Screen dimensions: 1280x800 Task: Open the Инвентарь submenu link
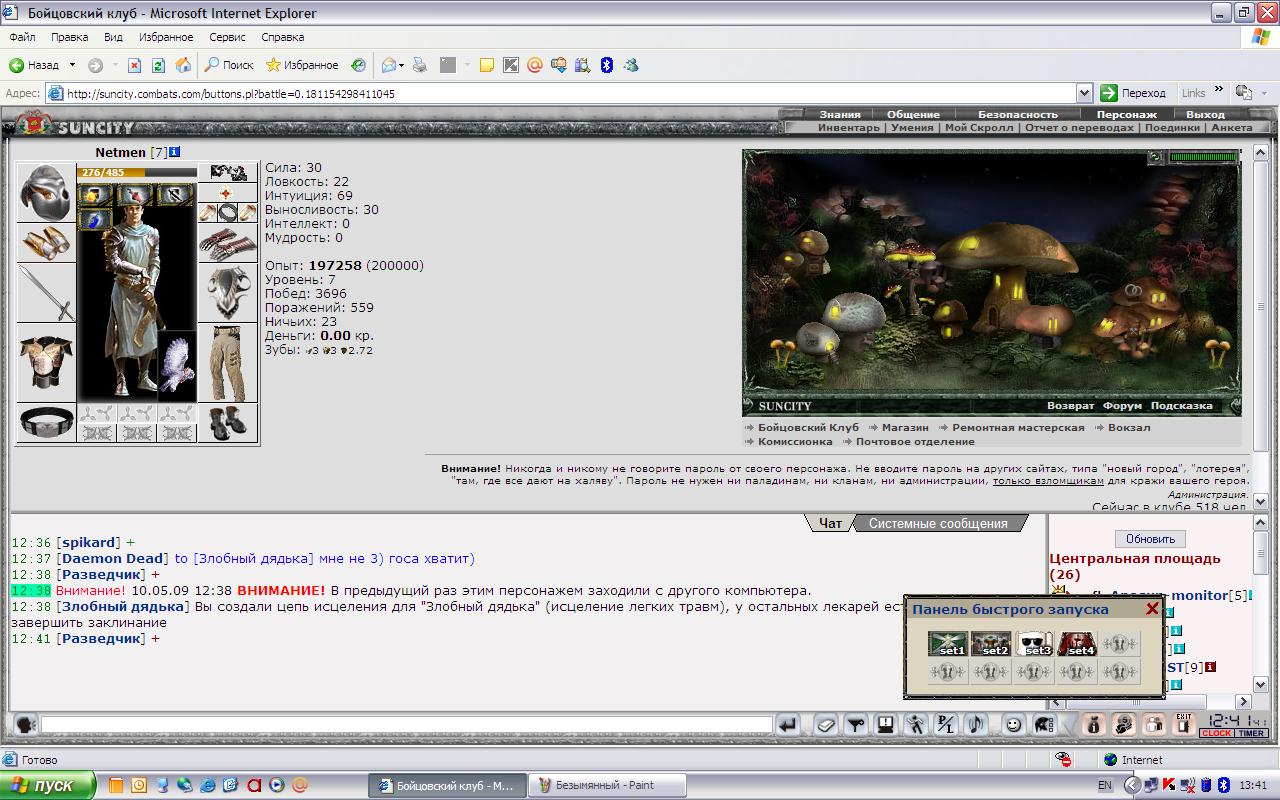pyautogui.click(x=849, y=128)
